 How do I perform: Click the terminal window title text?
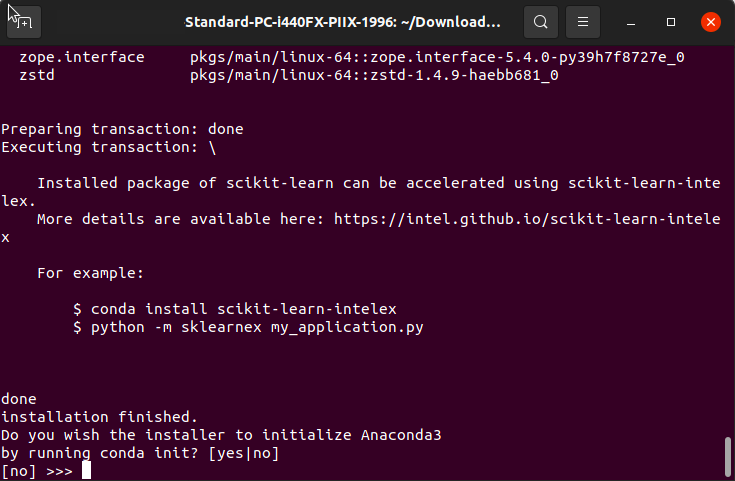tap(343, 22)
